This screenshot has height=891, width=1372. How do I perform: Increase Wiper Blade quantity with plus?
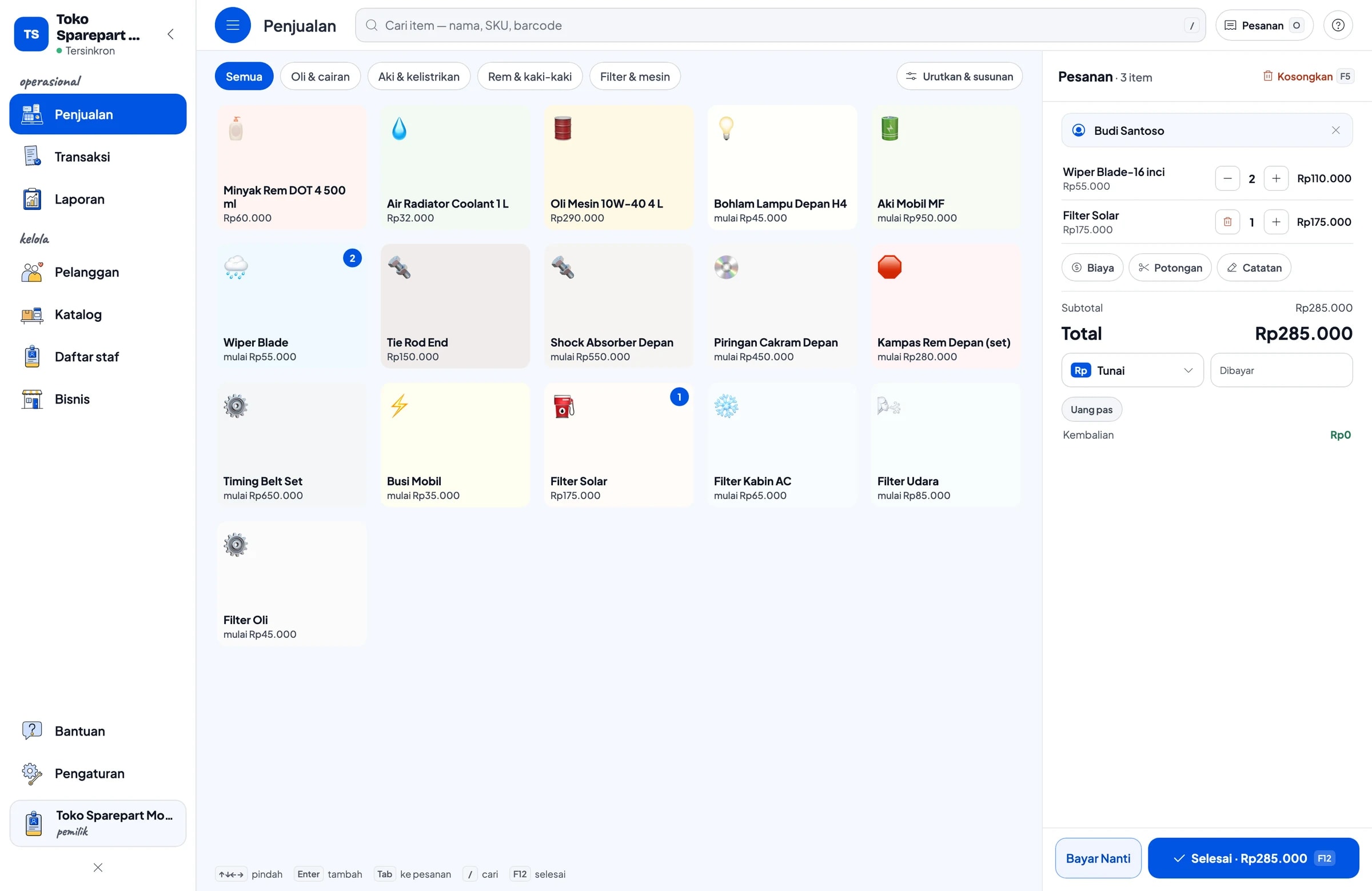(1275, 178)
